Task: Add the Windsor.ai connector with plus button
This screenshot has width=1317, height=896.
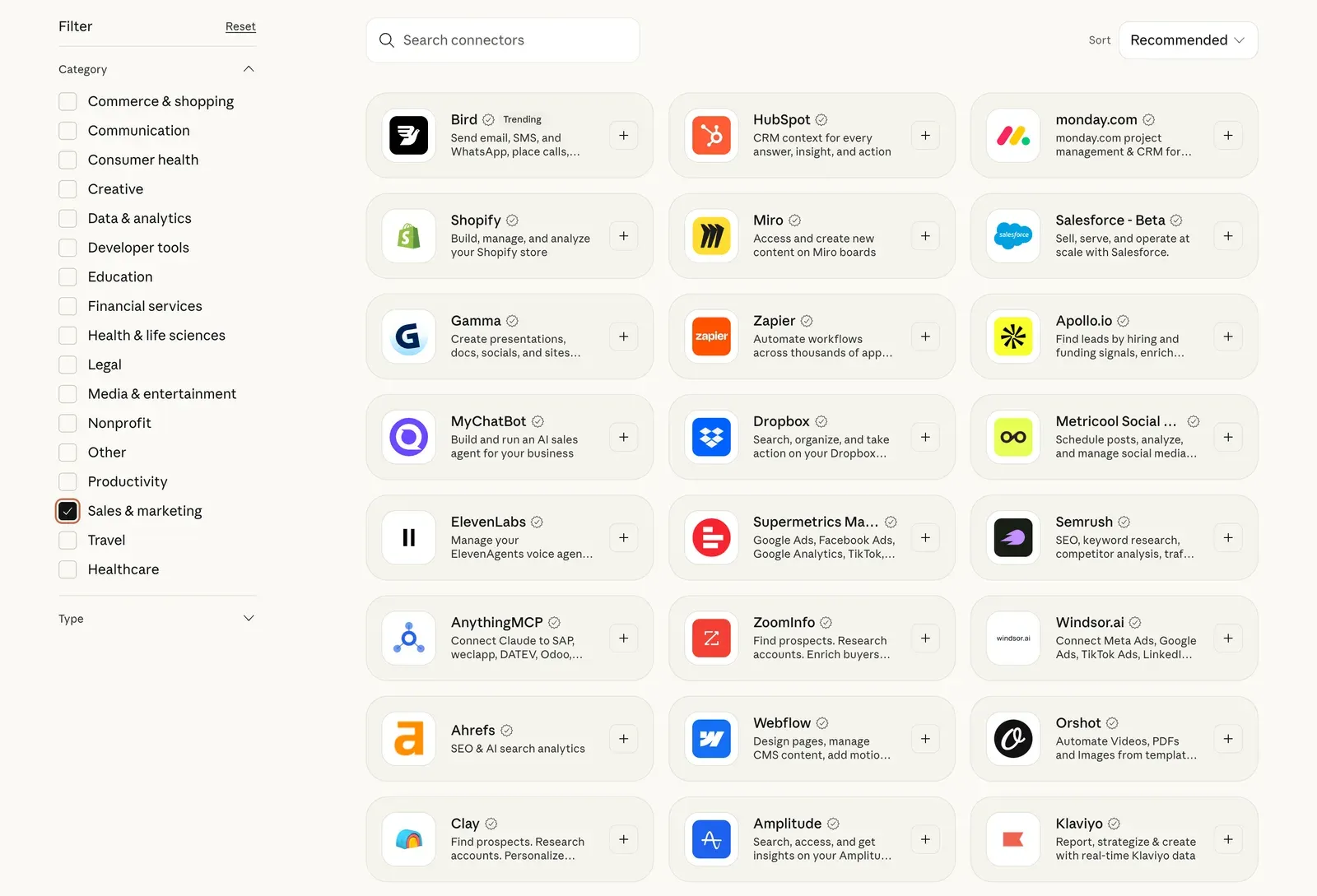Action: [x=1227, y=638]
